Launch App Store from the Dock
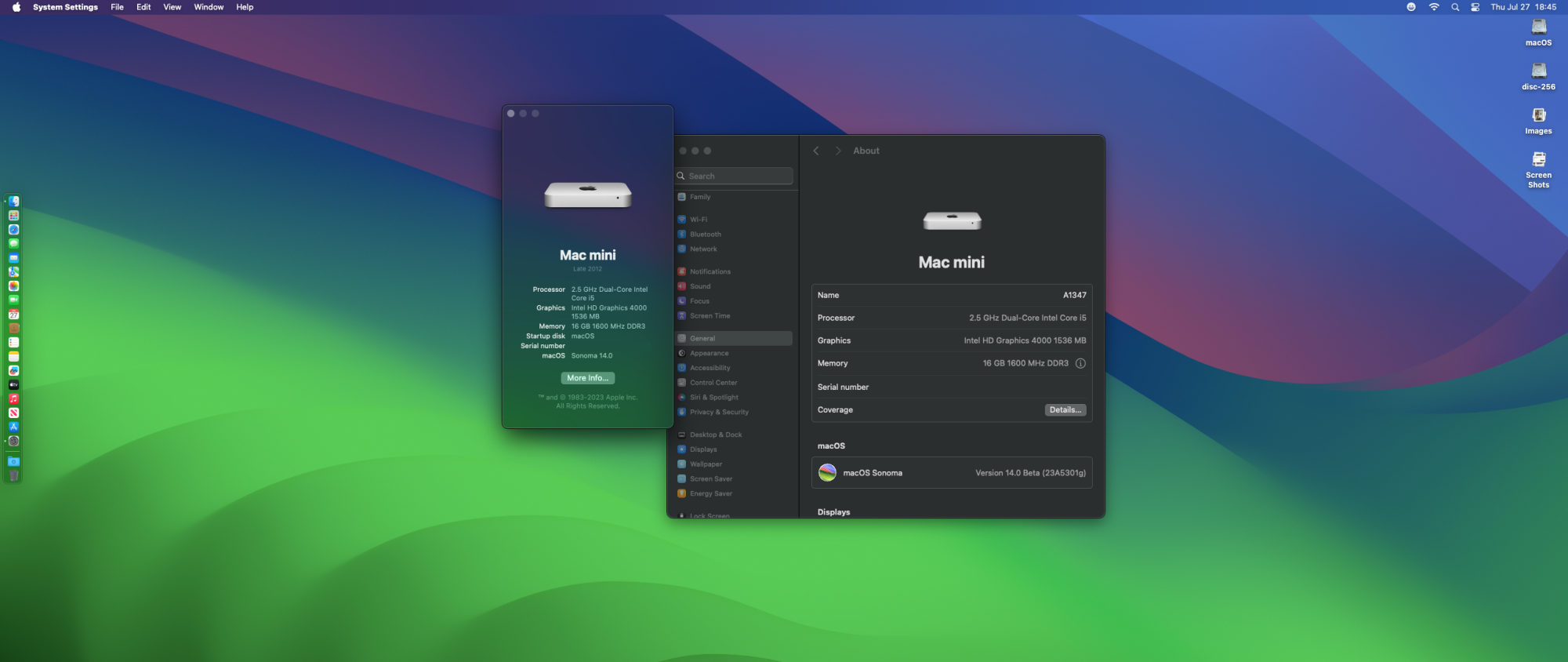Image resolution: width=1568 pixels, height=662 pixels. click(13, 427)
